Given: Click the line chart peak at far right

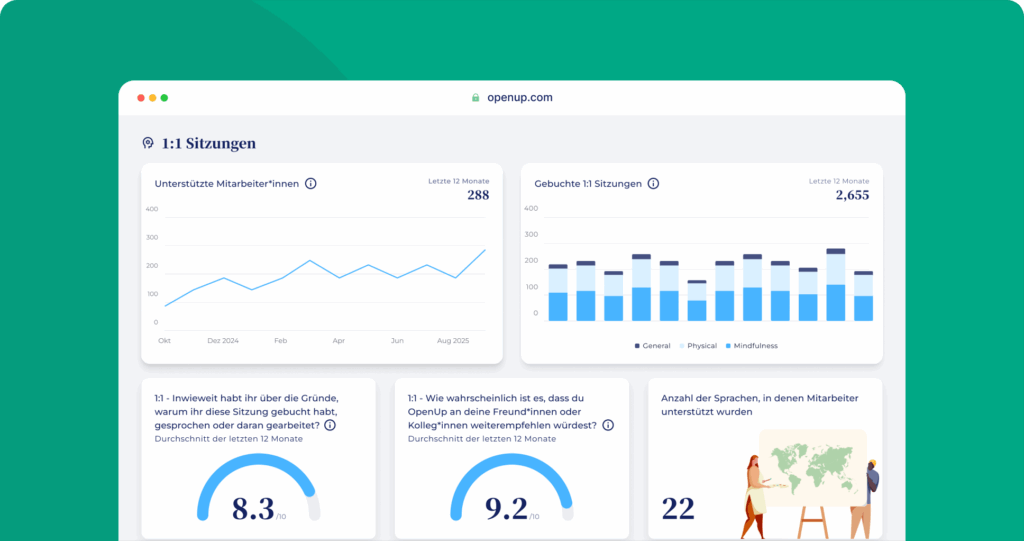Looking at the screenshot, I should (485, 250).
